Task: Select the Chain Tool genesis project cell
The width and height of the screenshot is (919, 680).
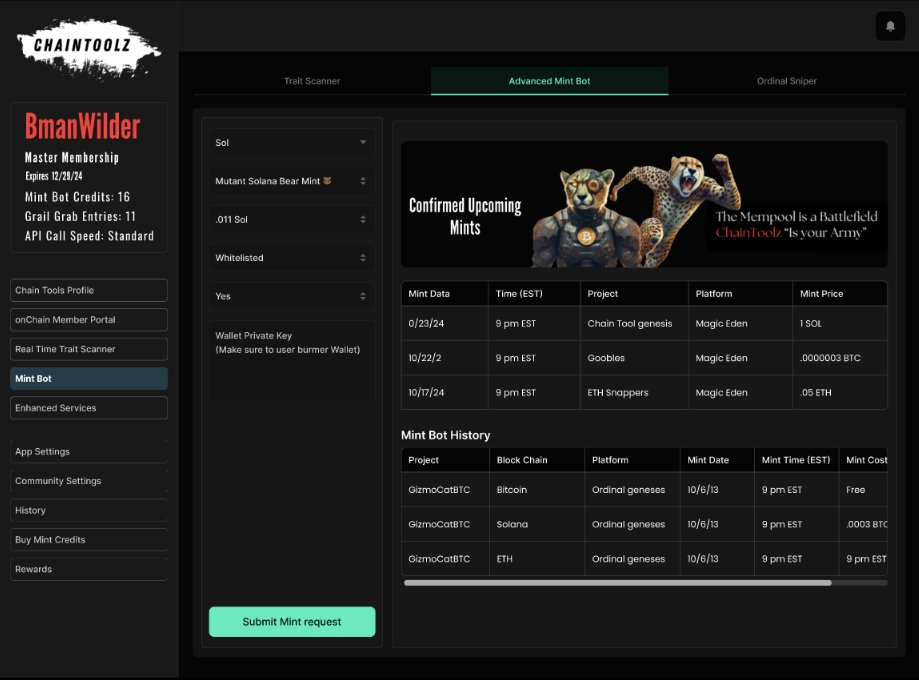Action: [x=634, y=323]
